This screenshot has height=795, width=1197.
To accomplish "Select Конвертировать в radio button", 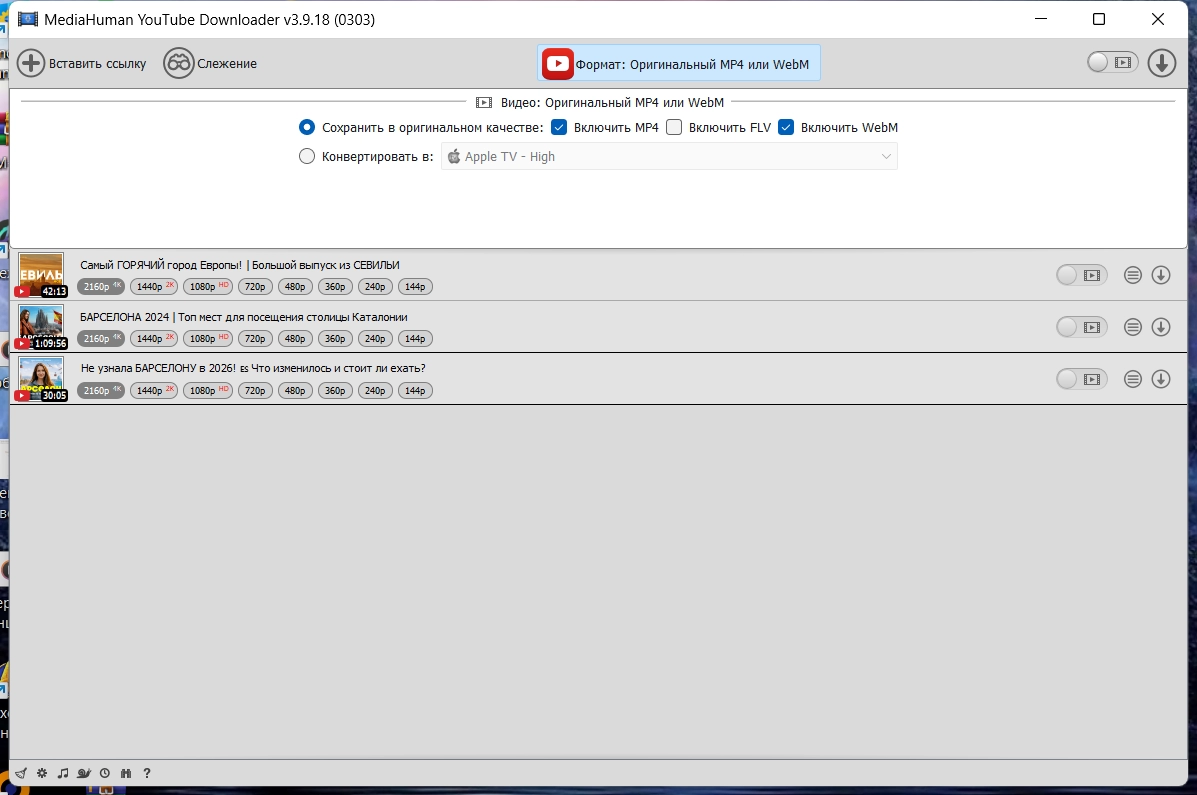I will pos(307,156).
